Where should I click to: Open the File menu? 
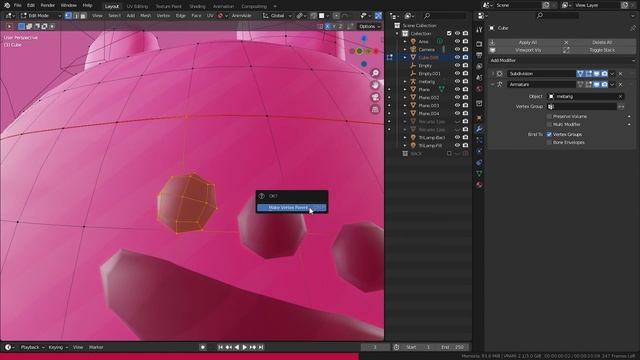coord(18,6)
